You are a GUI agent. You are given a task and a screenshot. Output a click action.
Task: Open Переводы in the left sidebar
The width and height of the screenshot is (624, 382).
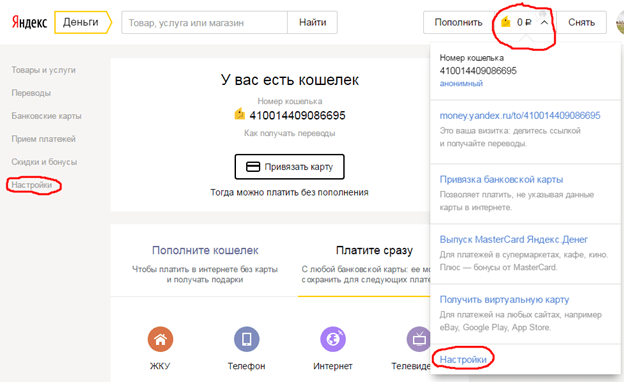(31, 93)
